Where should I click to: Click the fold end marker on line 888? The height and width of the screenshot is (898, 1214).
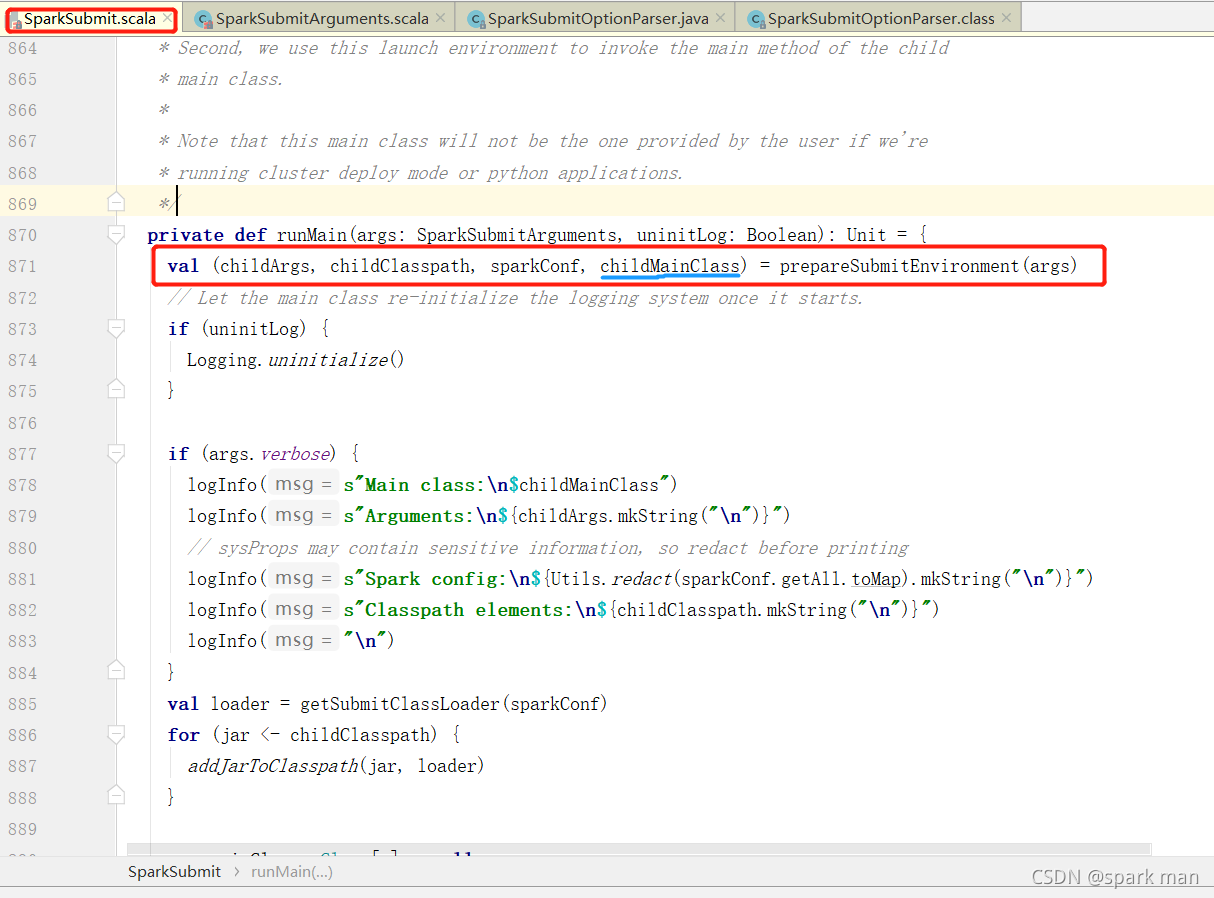coord(116,796)
